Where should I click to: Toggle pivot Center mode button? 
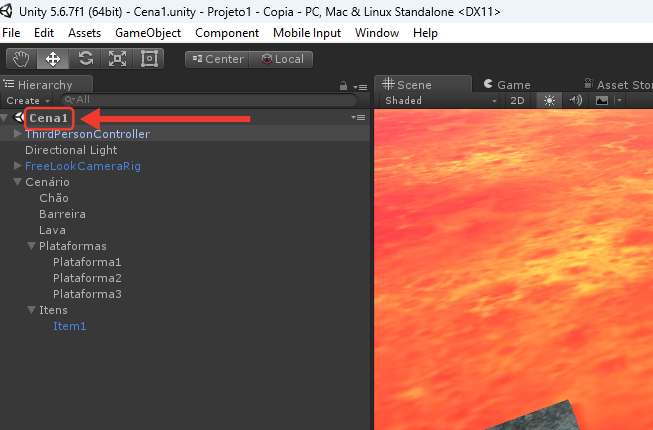coord(217,59)
